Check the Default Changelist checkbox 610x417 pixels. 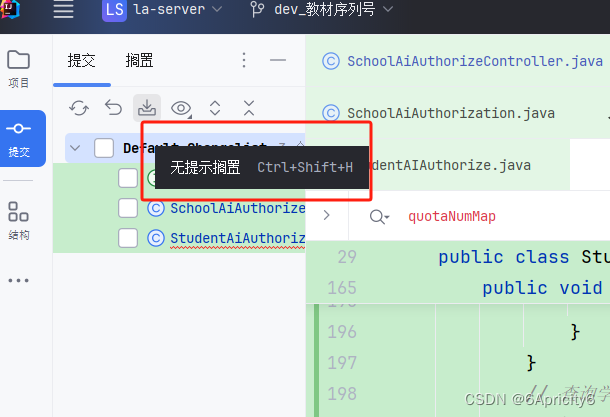pyautogui.click(x=104, y=148)
